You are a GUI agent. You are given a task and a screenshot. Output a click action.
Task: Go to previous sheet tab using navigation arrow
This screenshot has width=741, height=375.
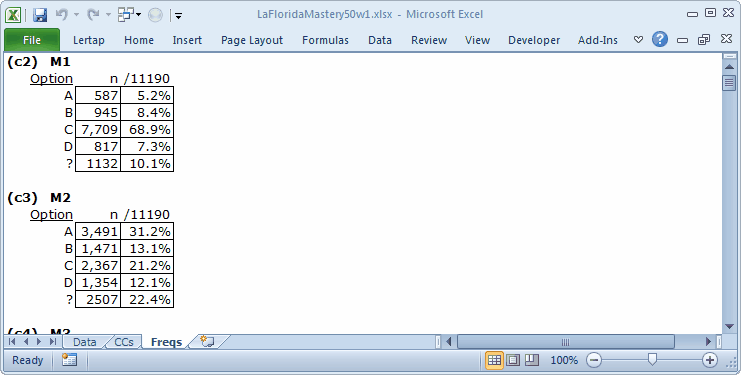tap(26, 341)
